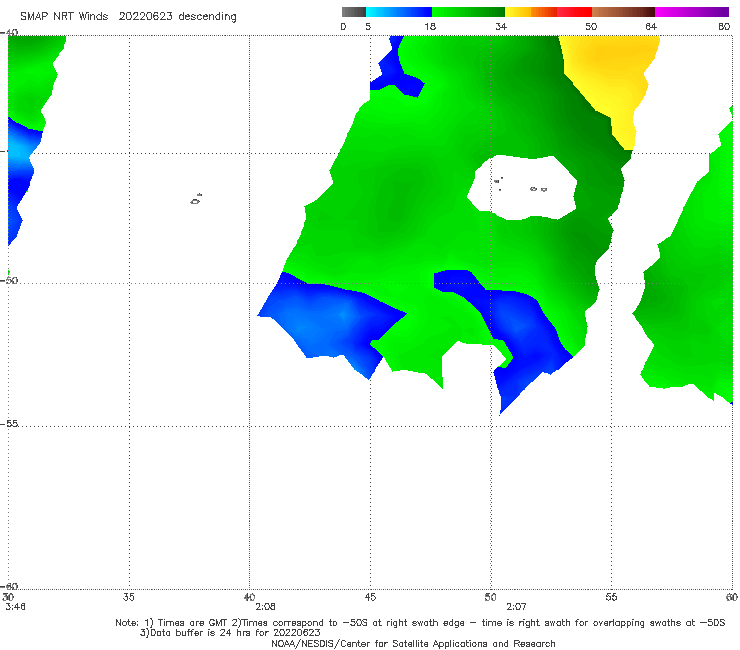
Task: Pick the yellow-orange segment of the color bar
Action: pyautogui.click(x=530, y=12)
